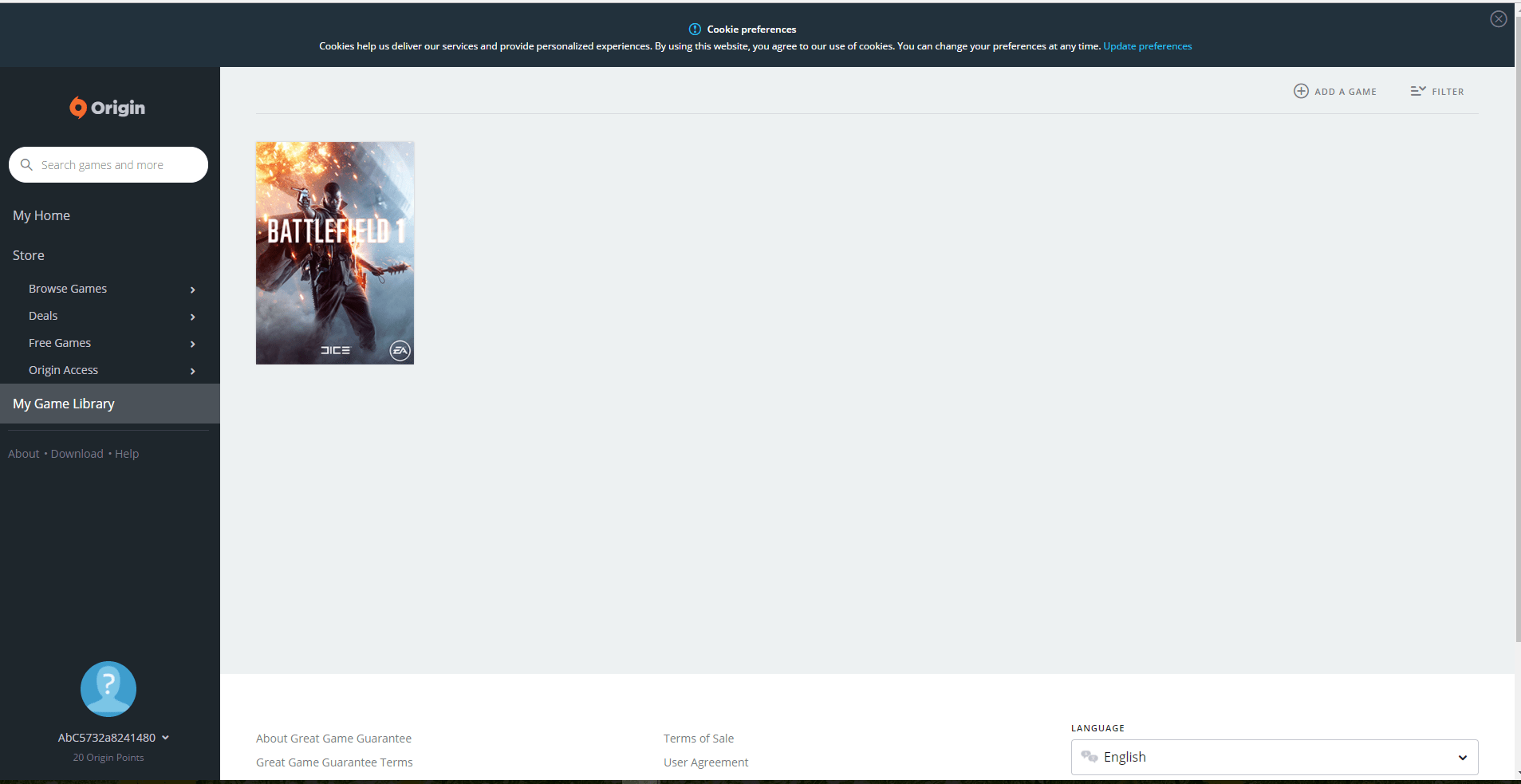Image resolution: width=1521 pixels, height=784 pixels.
Task: Open the Store section
Action: [29, 255]
